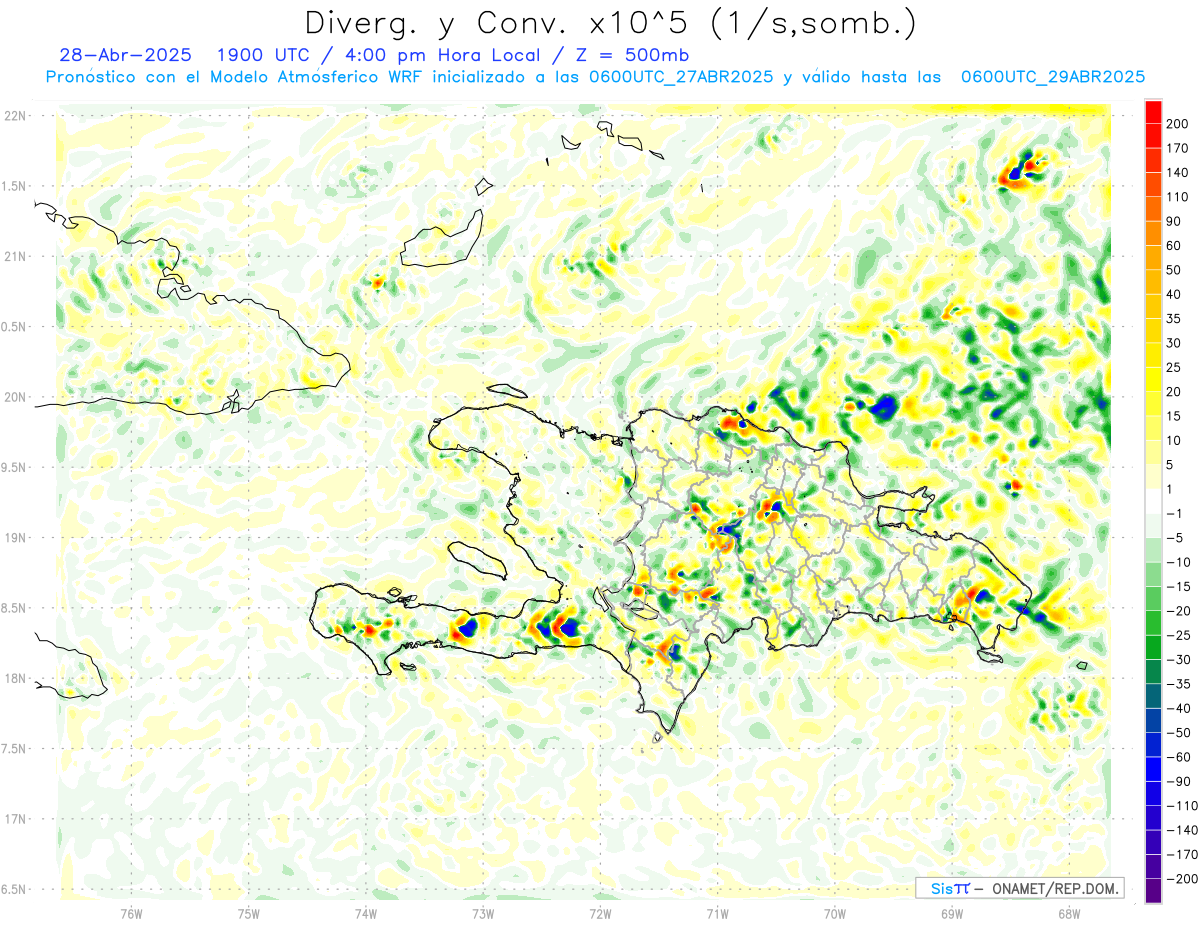The width and height of the screenshot is (1200, 927).
Task: Pick orange swatch between 60 and 50
Action: click(1154, 258)
